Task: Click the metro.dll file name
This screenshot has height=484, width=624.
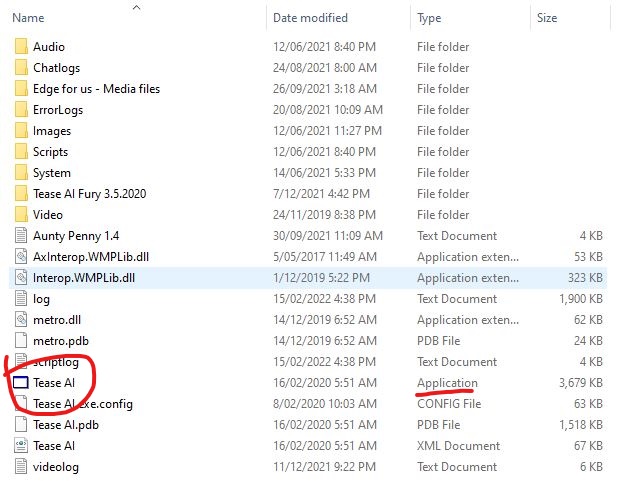Action: pos(57,320)
